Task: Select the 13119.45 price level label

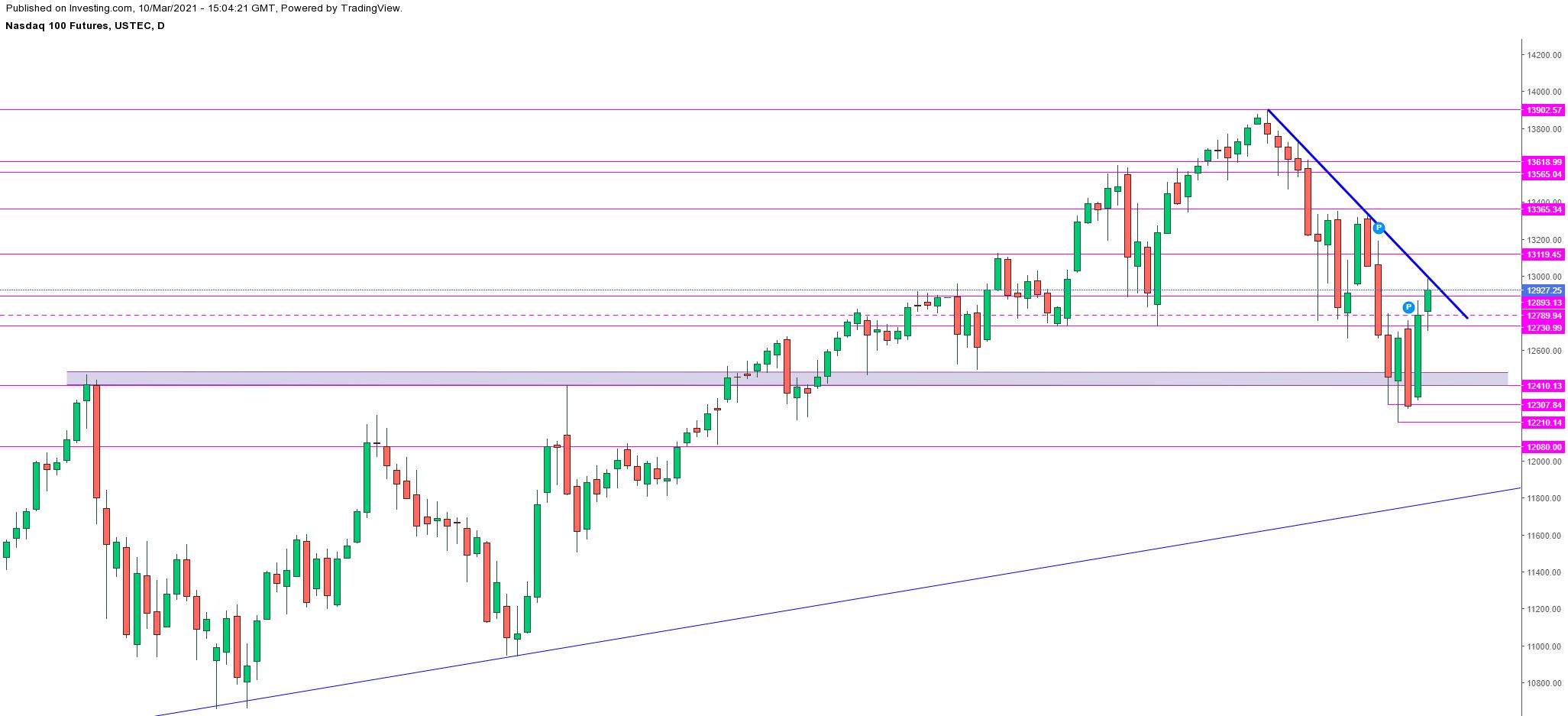Action: [1544, 254]
